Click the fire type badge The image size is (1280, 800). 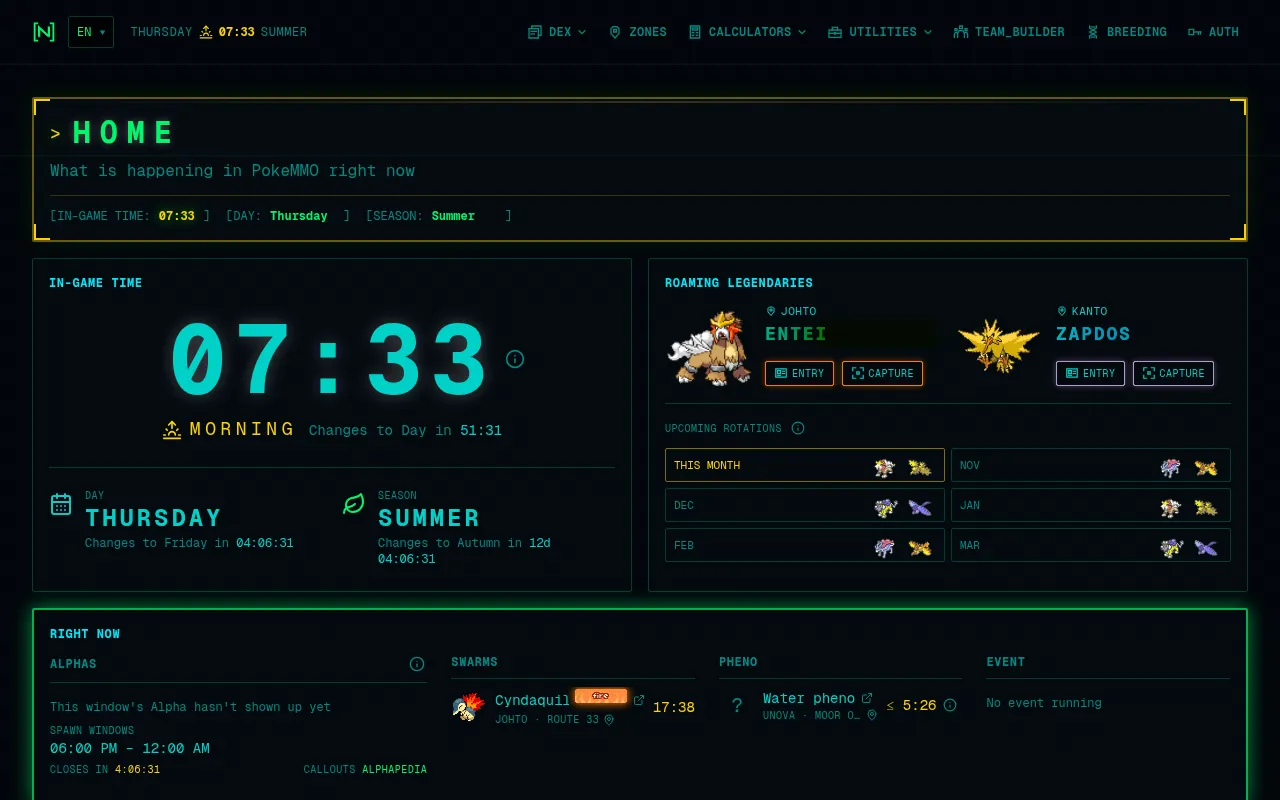[x=601, y=696]
